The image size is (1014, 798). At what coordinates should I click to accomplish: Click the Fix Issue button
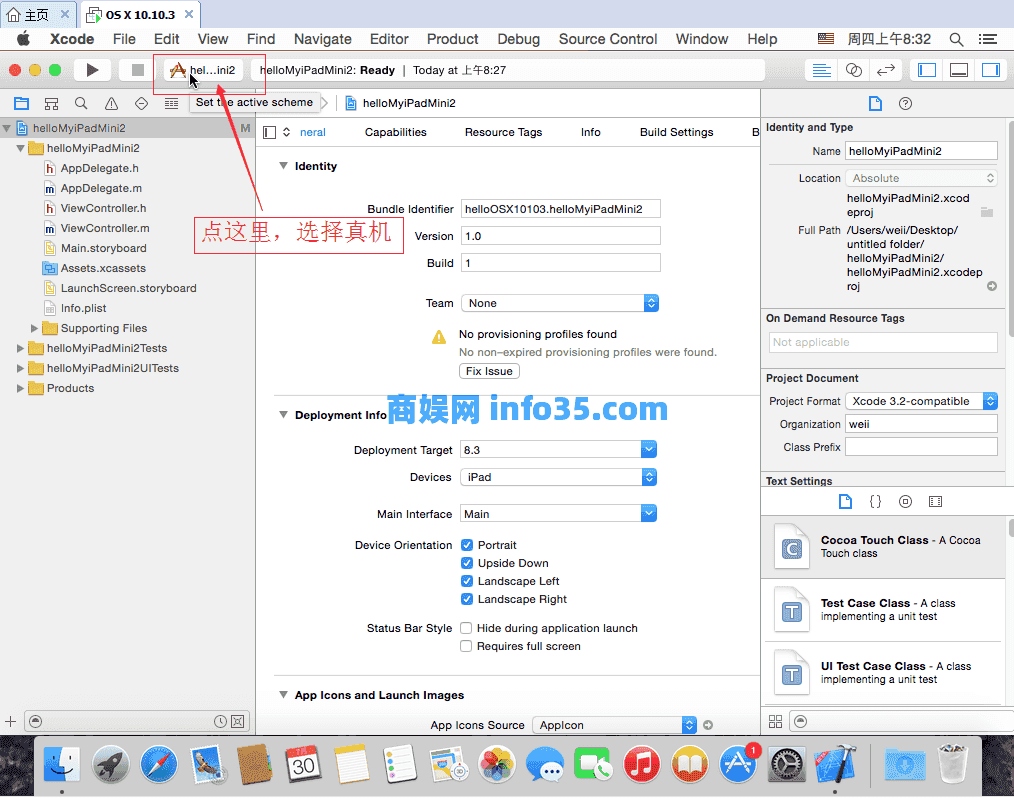(490, 371)
